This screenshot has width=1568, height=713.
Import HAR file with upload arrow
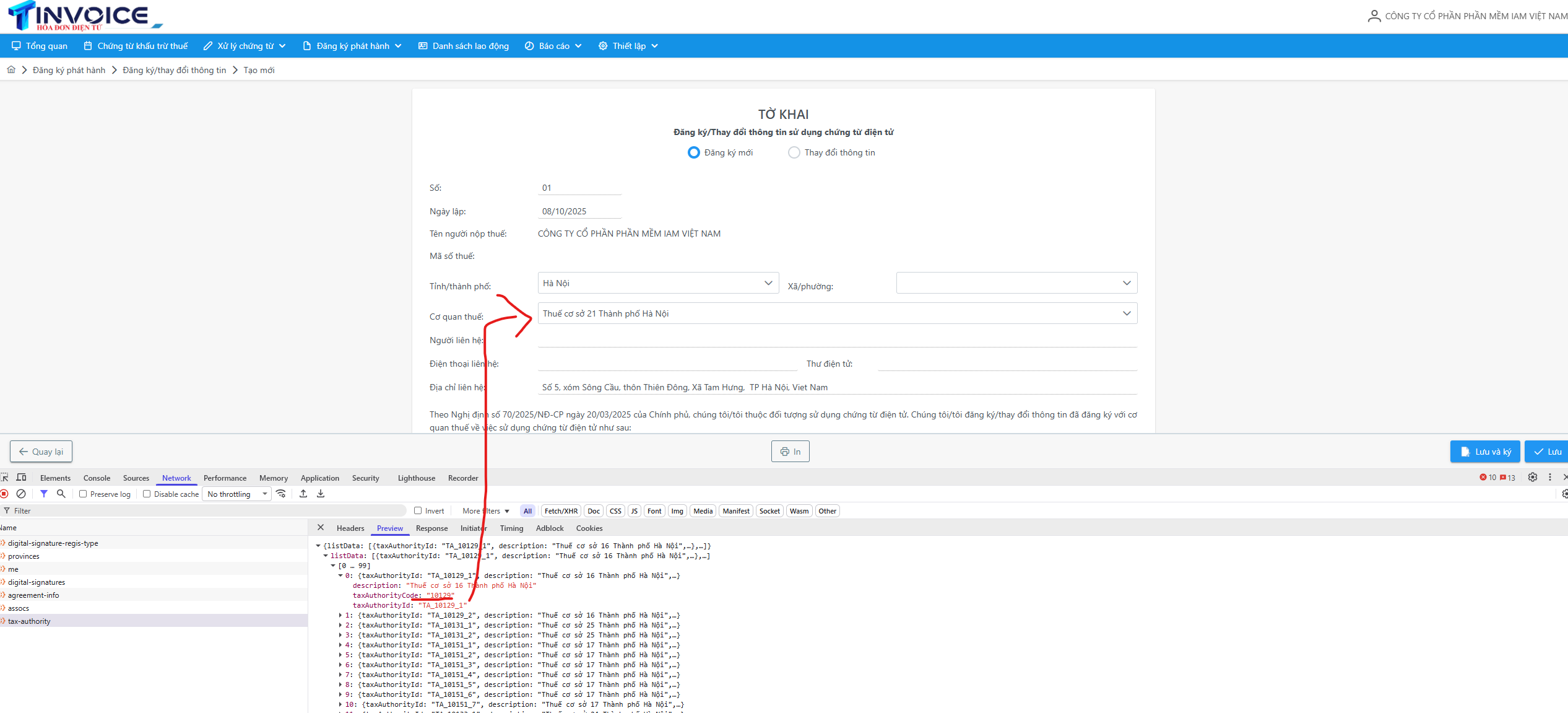303,494
